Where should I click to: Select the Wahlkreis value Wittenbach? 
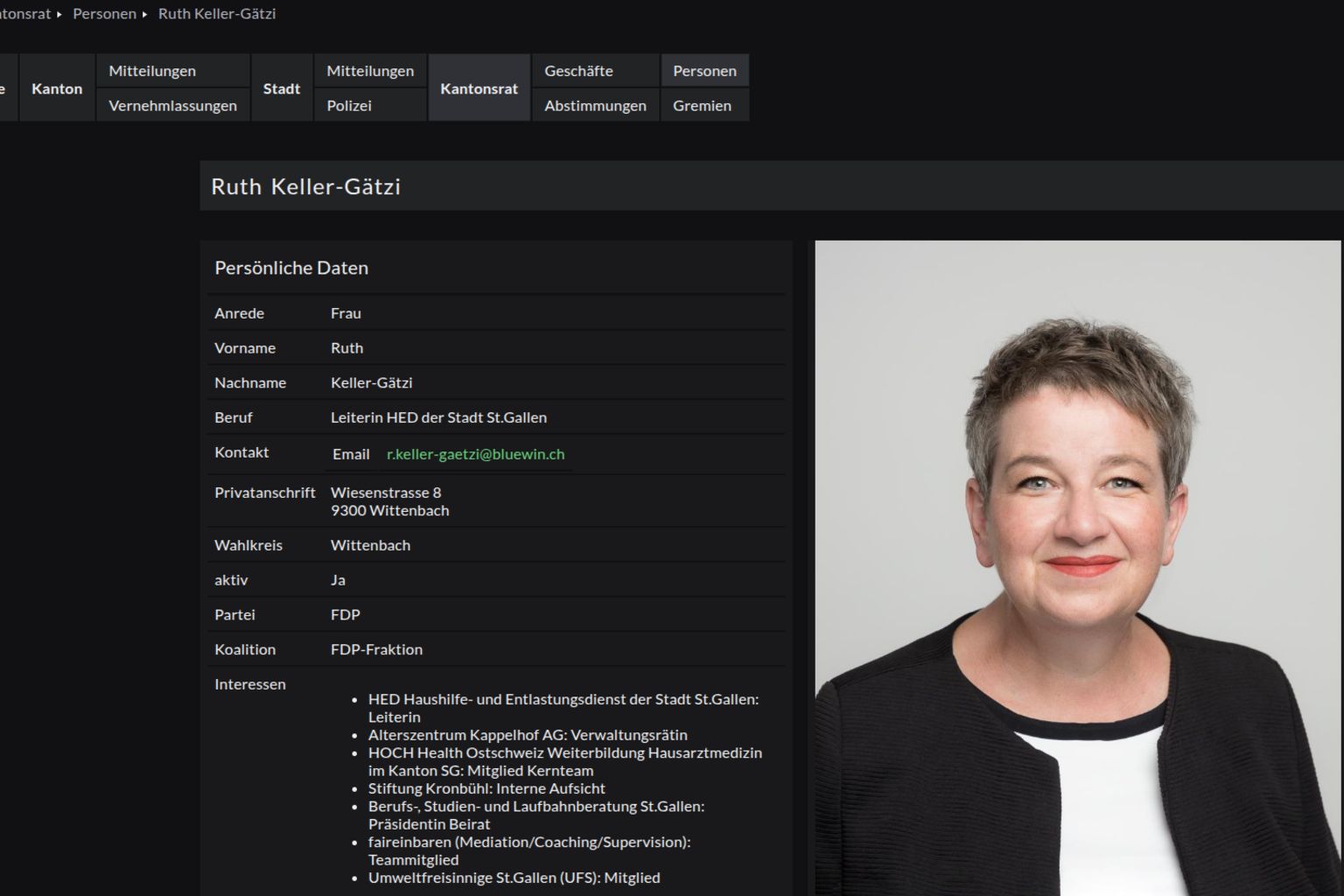(370, 545)
